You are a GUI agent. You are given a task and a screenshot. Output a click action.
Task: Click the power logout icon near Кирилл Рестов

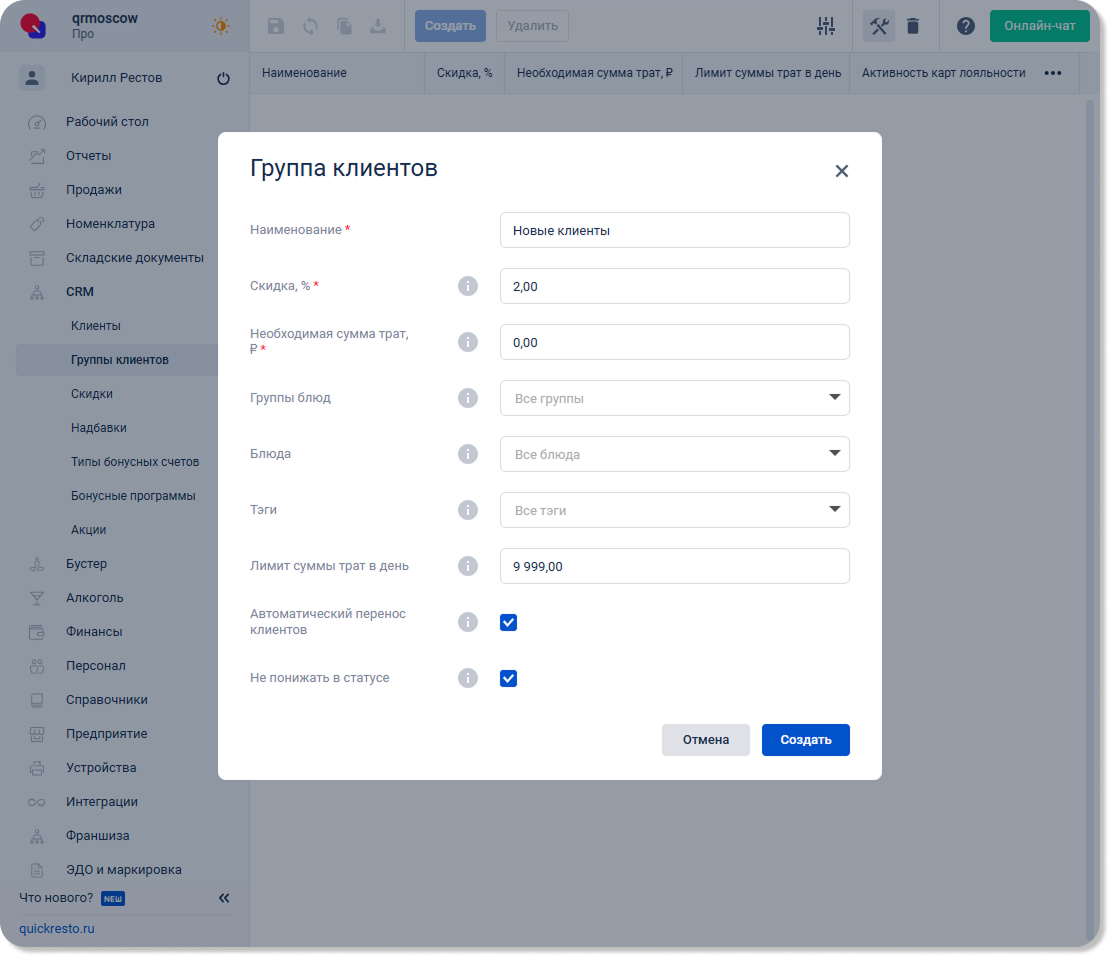pos(223,79)
